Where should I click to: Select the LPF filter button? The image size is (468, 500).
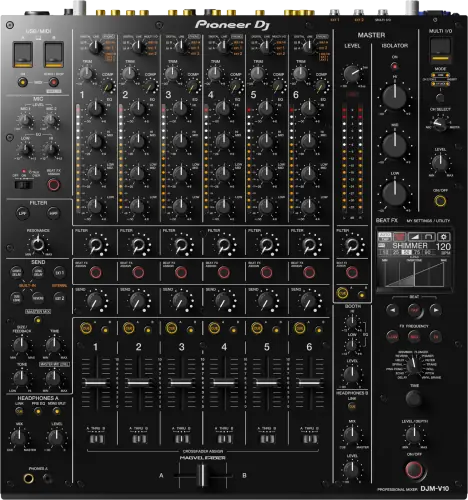(x=22, y=213)
